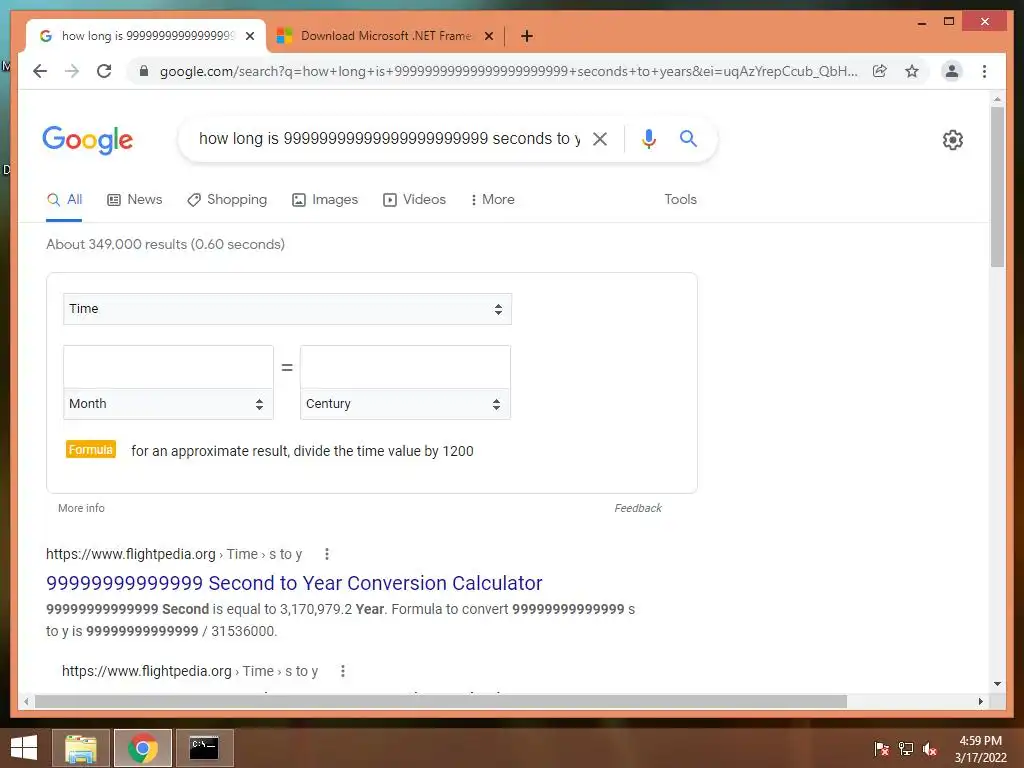1024x768 pixels.
Task: Focus the Century value input box
Action: pos(405,367)
